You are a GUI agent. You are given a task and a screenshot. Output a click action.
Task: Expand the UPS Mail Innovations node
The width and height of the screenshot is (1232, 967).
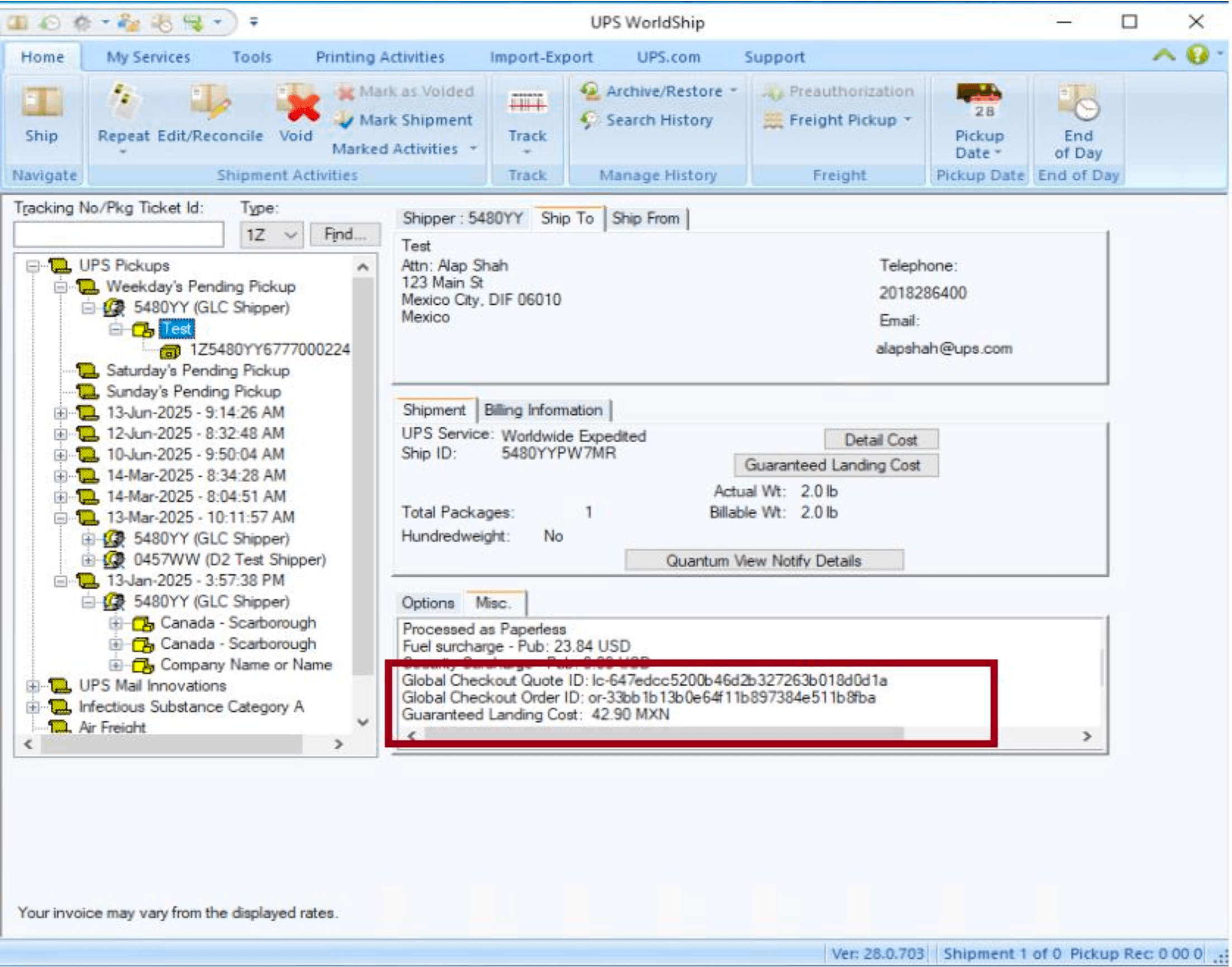point(33,686)
